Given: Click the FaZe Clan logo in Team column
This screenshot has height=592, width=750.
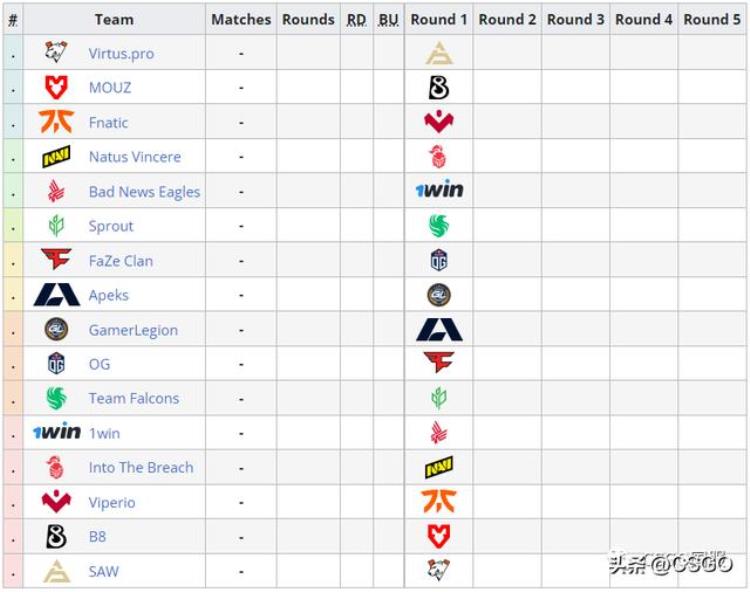Looking at the screenshot, I should click(56, 259).
